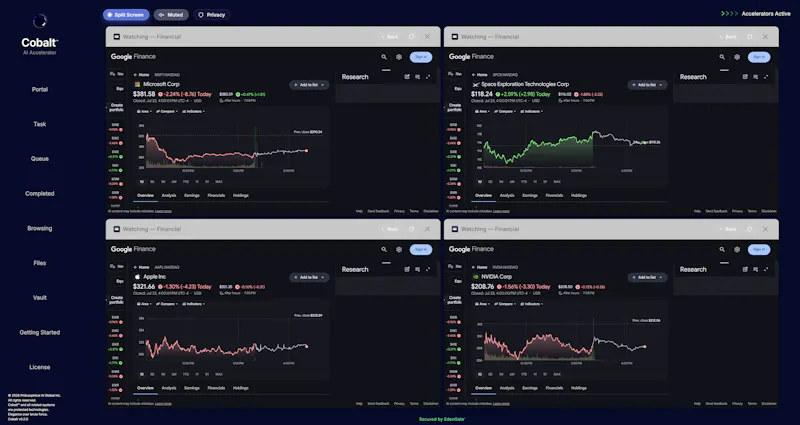The height and width of the screenshot is (425, 800).
Task: Toggle Split Screen mode
Action: tap(126, 15)
